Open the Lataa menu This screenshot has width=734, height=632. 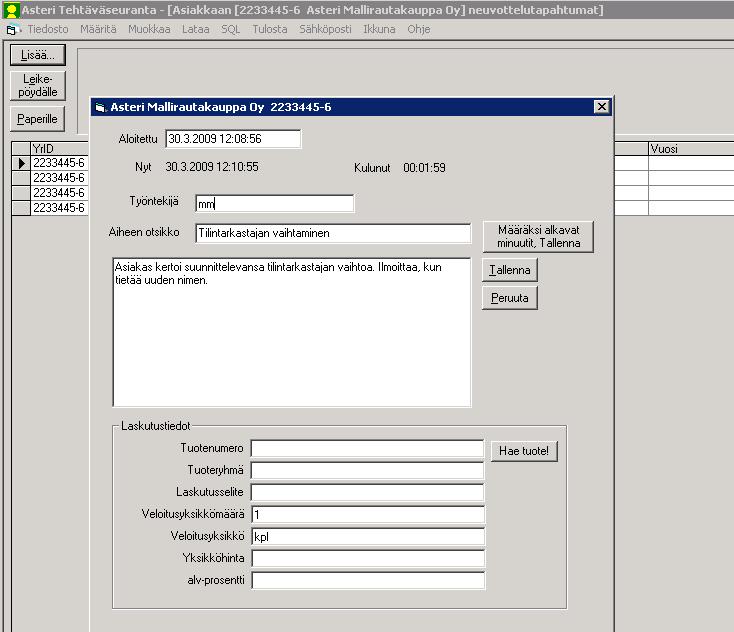click(196, 29)
